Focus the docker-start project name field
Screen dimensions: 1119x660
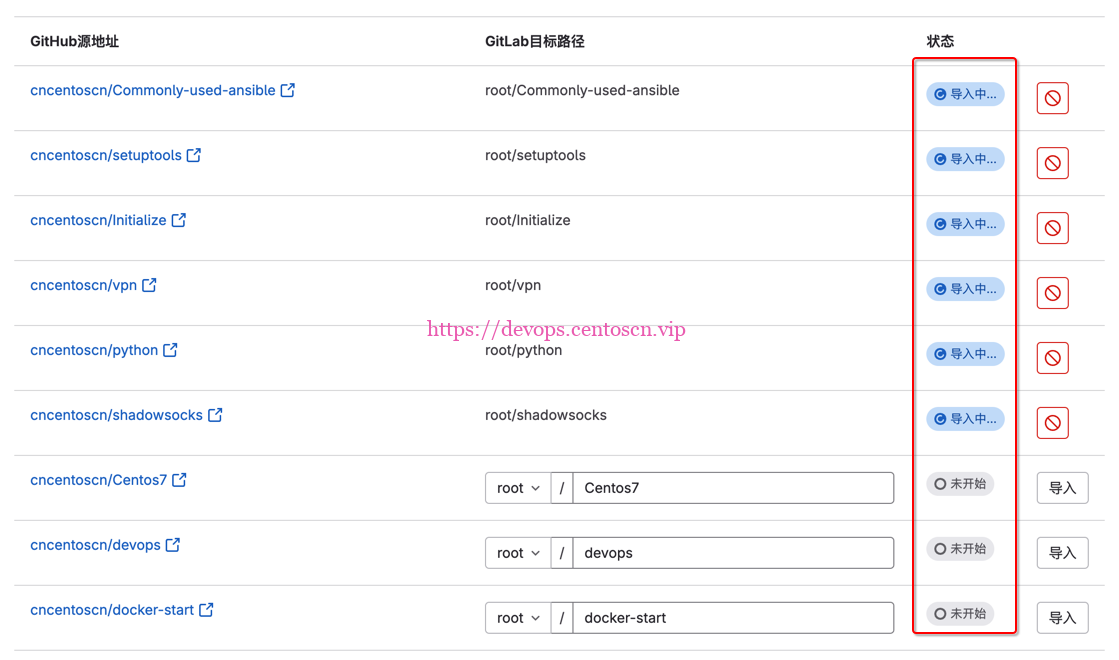pyautogui.click(x=733, y=618)
